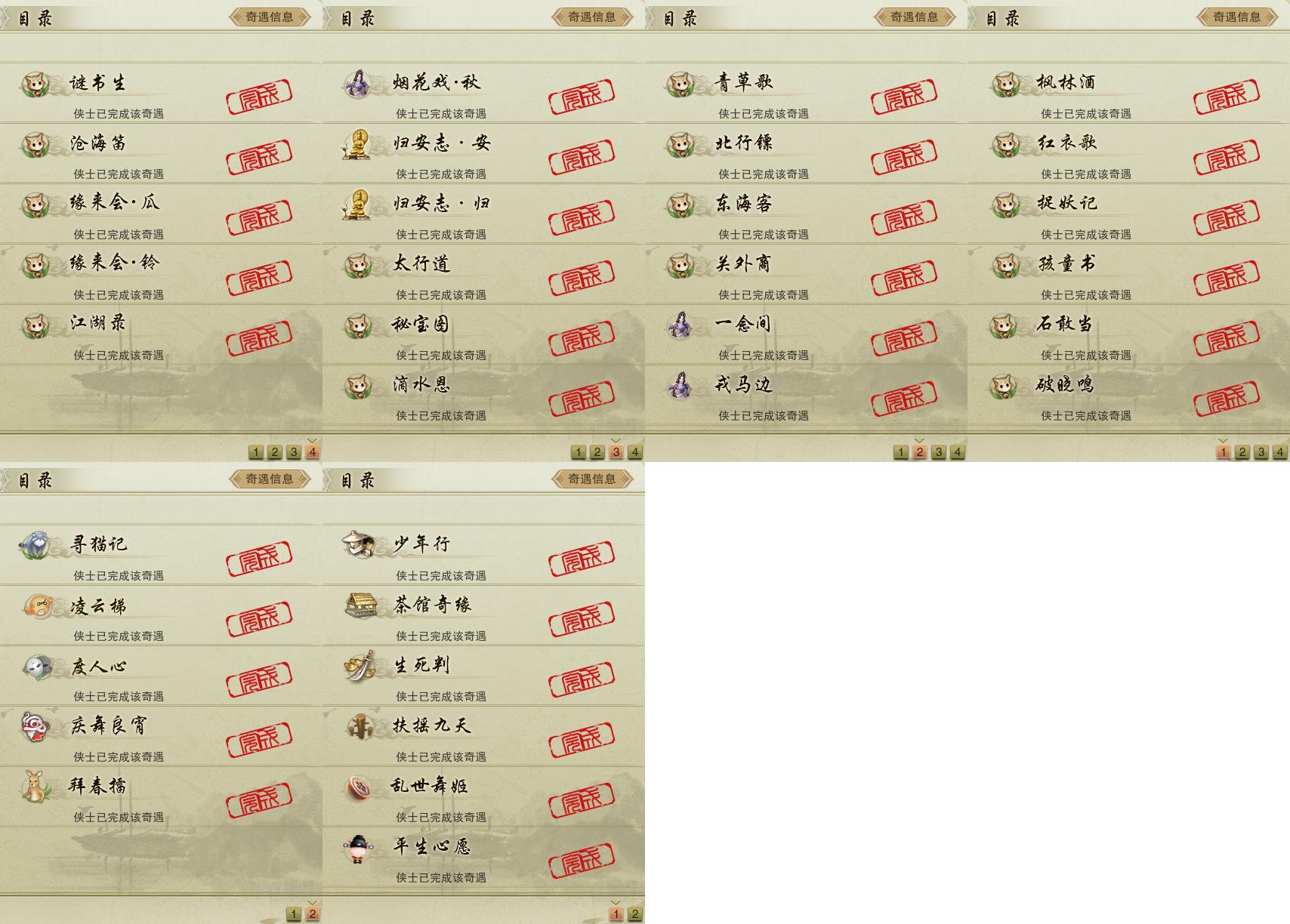Open the 一念间 adventure entry

pos(806,334)
